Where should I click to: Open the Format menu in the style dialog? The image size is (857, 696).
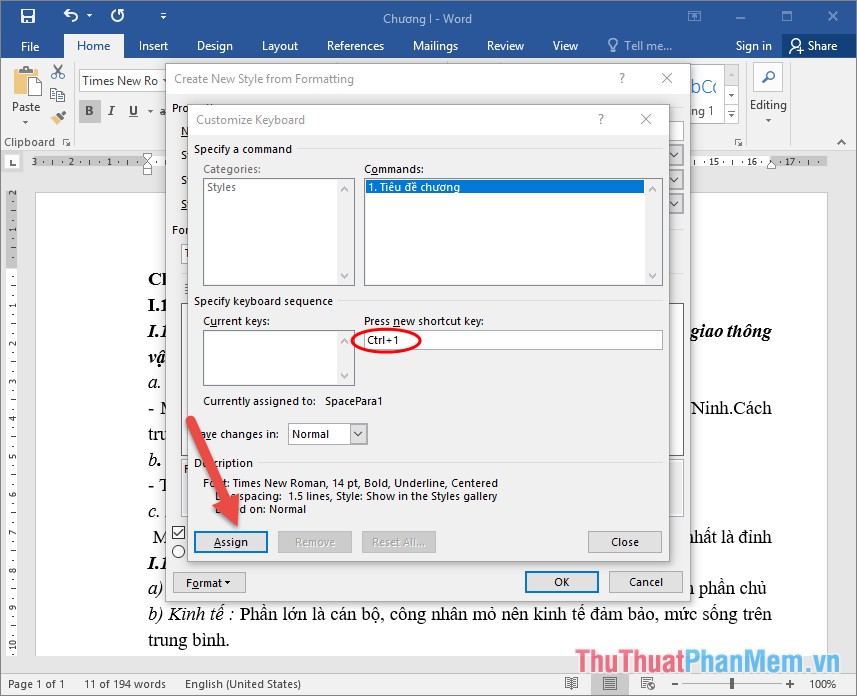point(208,582)
